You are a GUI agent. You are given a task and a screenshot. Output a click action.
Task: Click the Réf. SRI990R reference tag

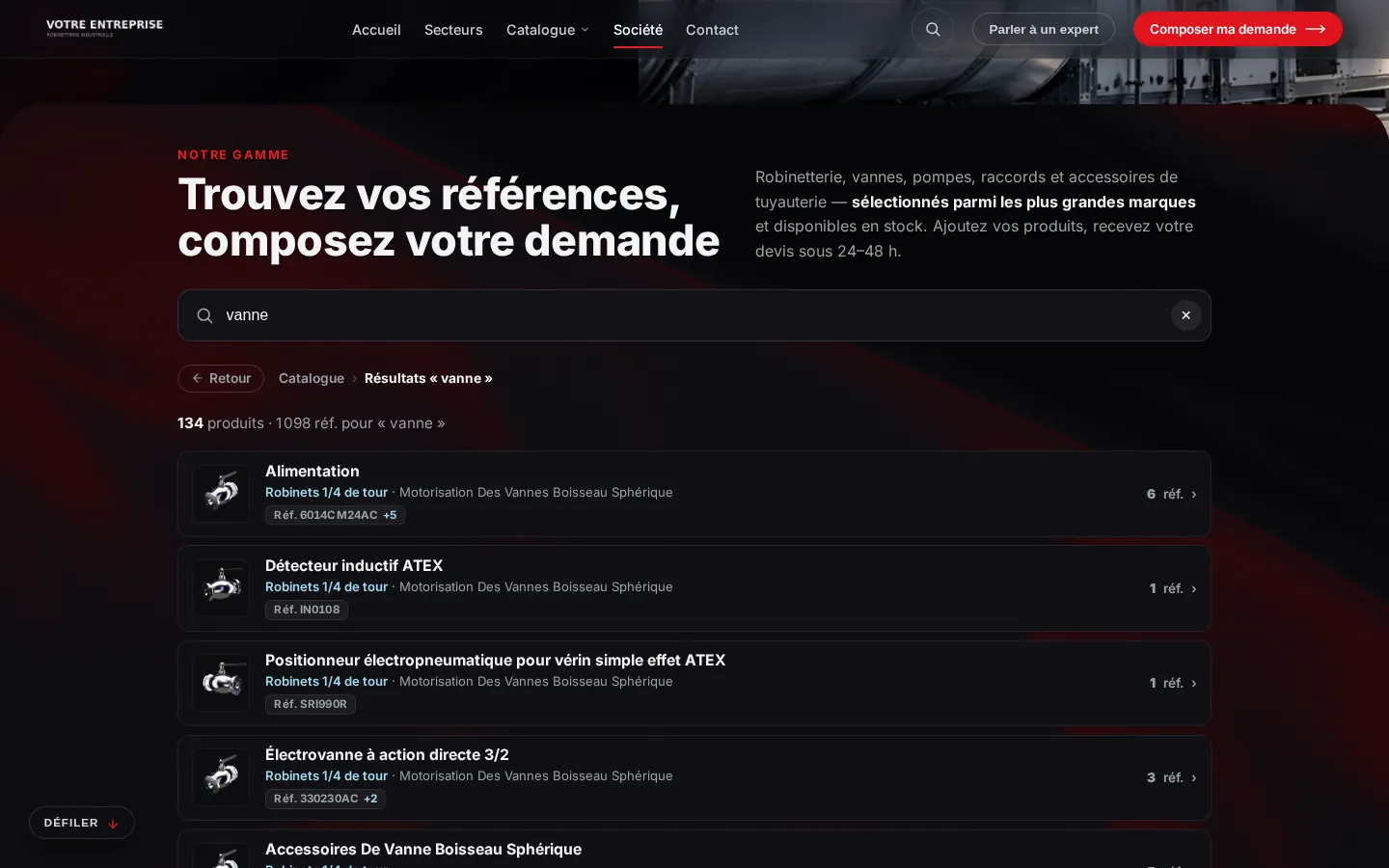(x=311, y=704)
